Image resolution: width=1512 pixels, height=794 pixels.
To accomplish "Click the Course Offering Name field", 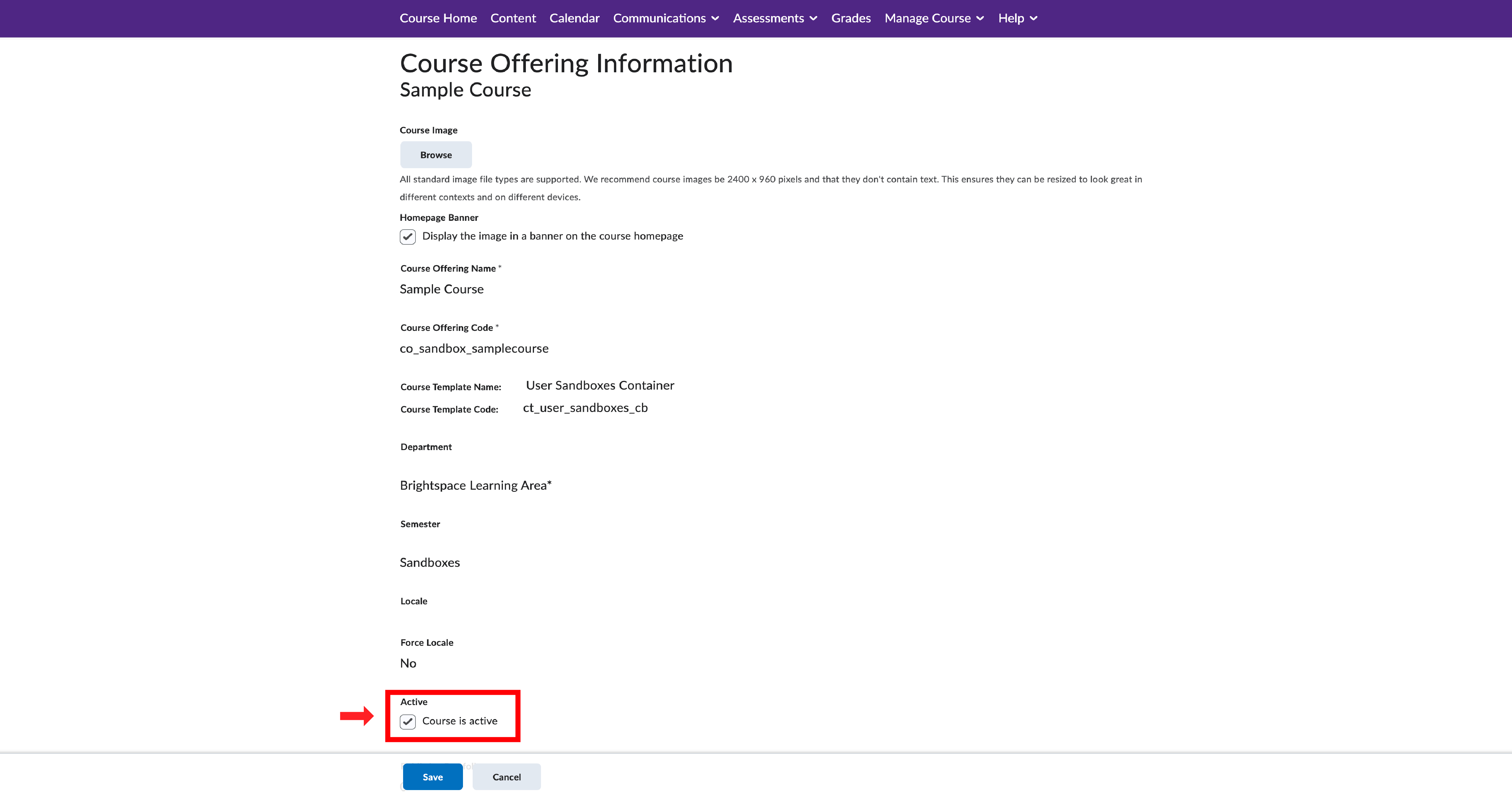I will (x=442, y=289).
